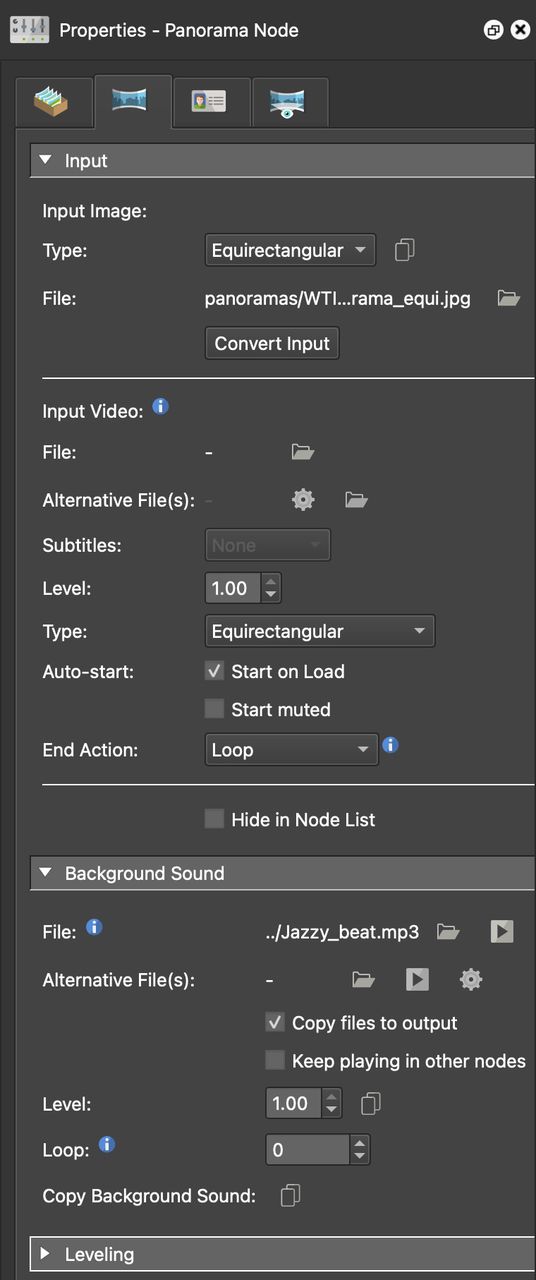Enable the Start muted checkbox
Image resolution: width=536 pixels, height=1280 pixels.
tap(214, 710)
